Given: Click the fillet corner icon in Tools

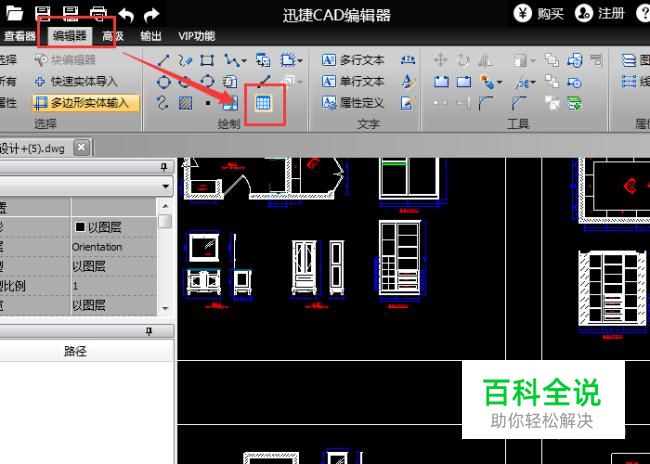Looking at the screenshot, I should click(485, 103).
